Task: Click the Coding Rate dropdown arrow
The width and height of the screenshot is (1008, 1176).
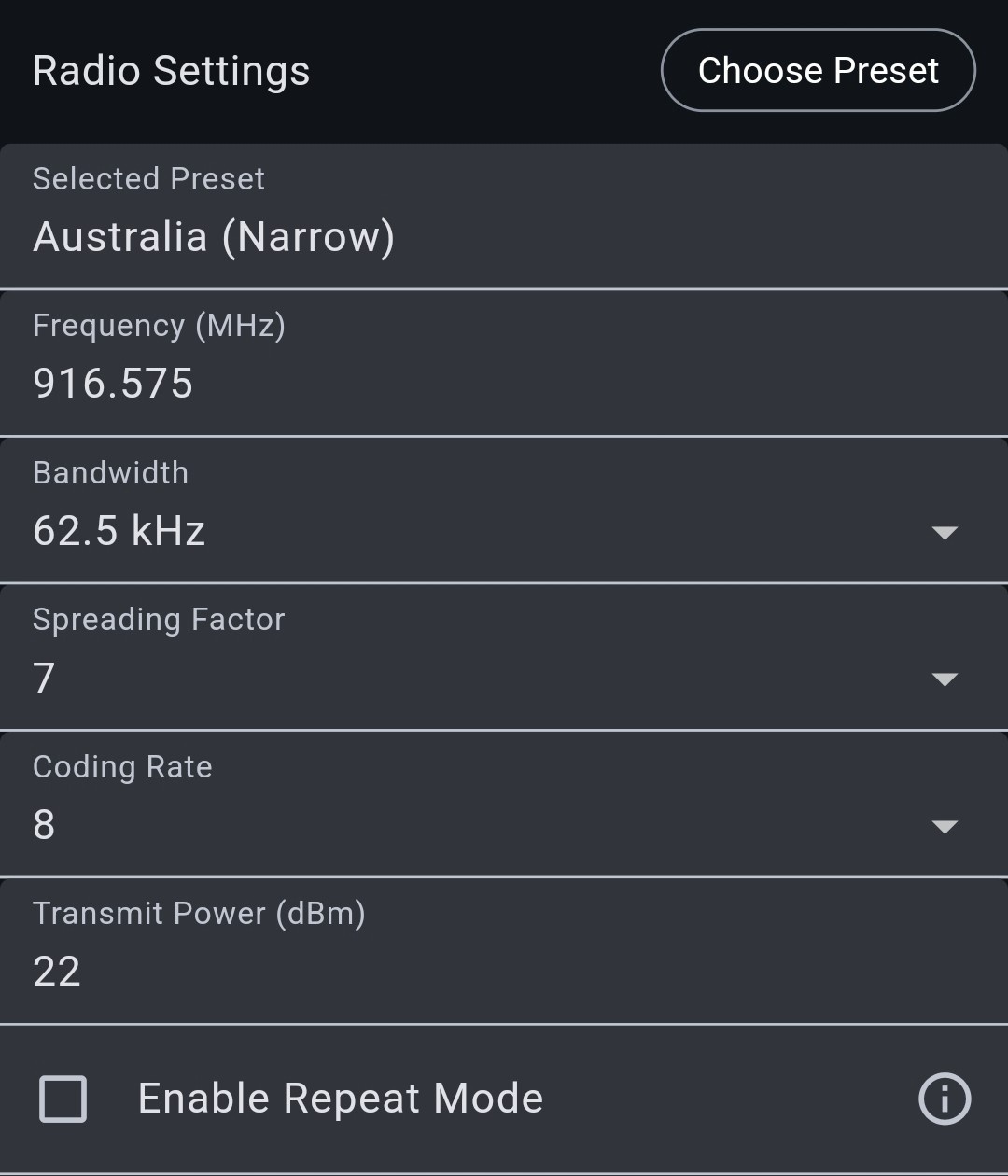Action: point(945,827)
